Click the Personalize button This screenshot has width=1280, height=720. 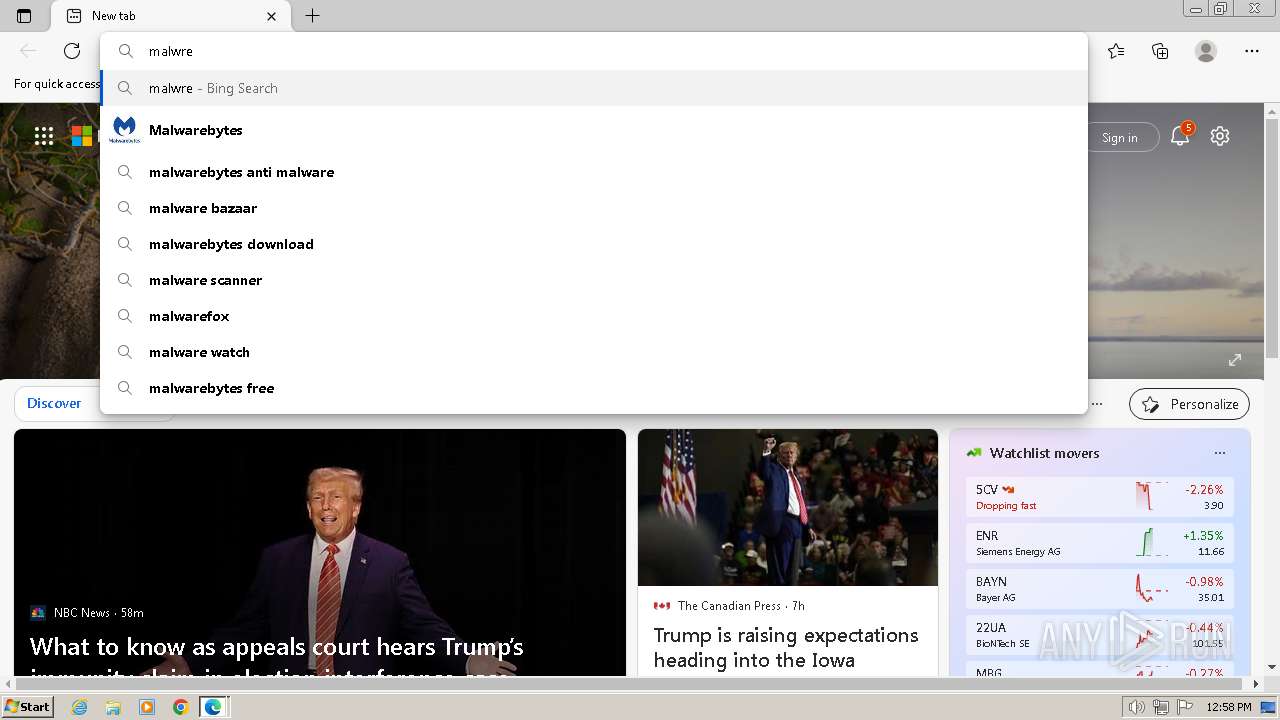pyautogui.click(x=1189, y=404)
